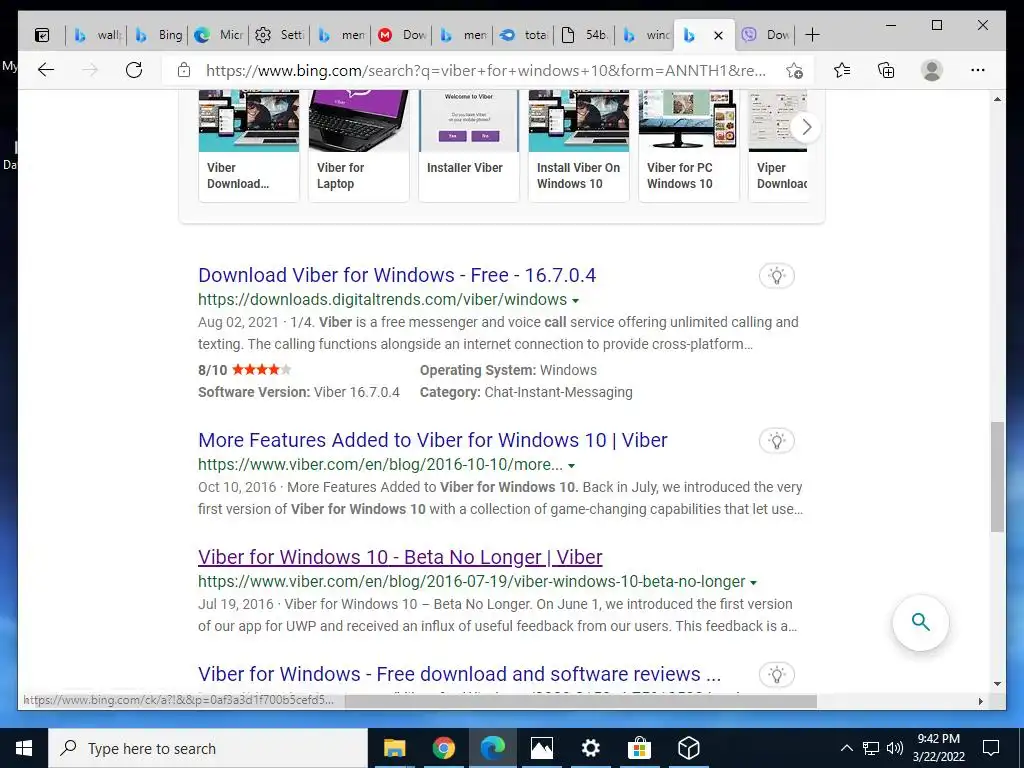Open File Explorer from taskbar
This screenshot has height=768, width=1024.
tap(394, 748)
